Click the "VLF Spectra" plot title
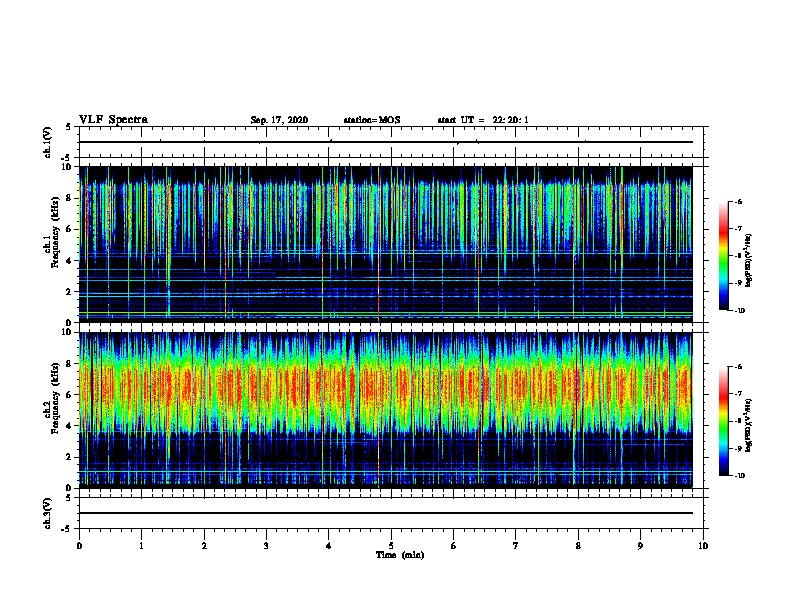 click(x=113, y=120)
